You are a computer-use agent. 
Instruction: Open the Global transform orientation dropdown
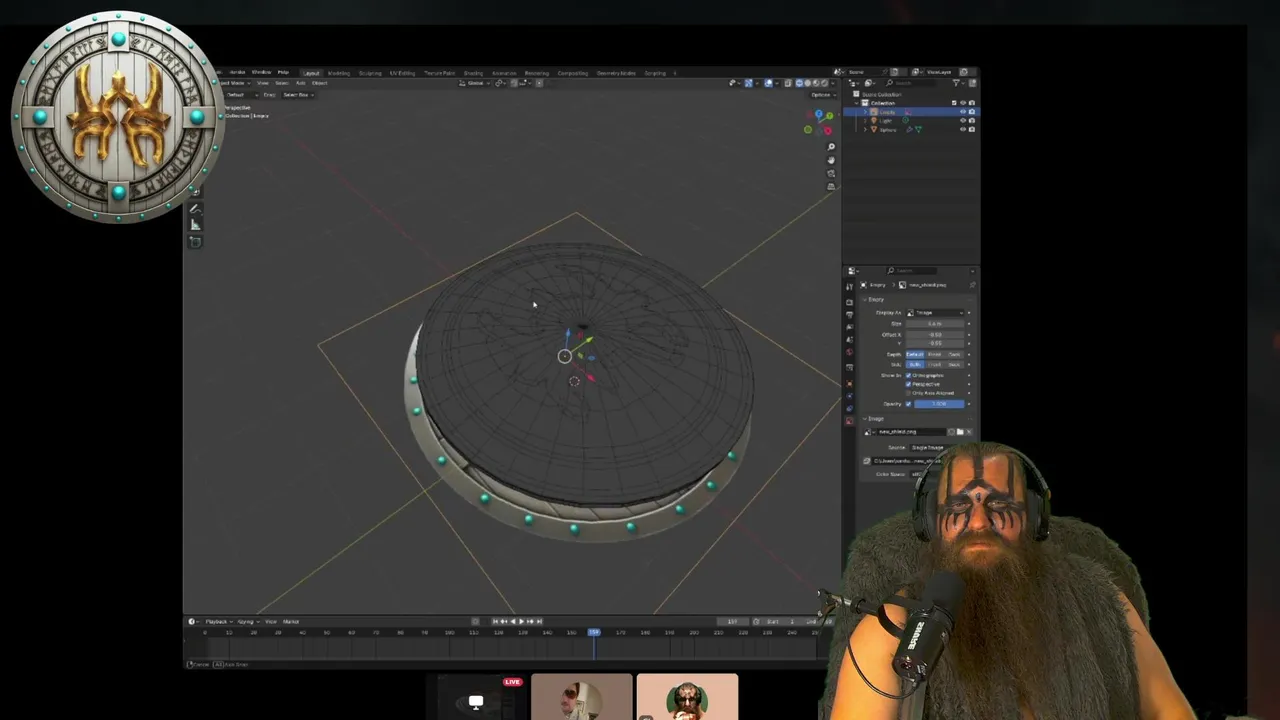click(476, 83)
